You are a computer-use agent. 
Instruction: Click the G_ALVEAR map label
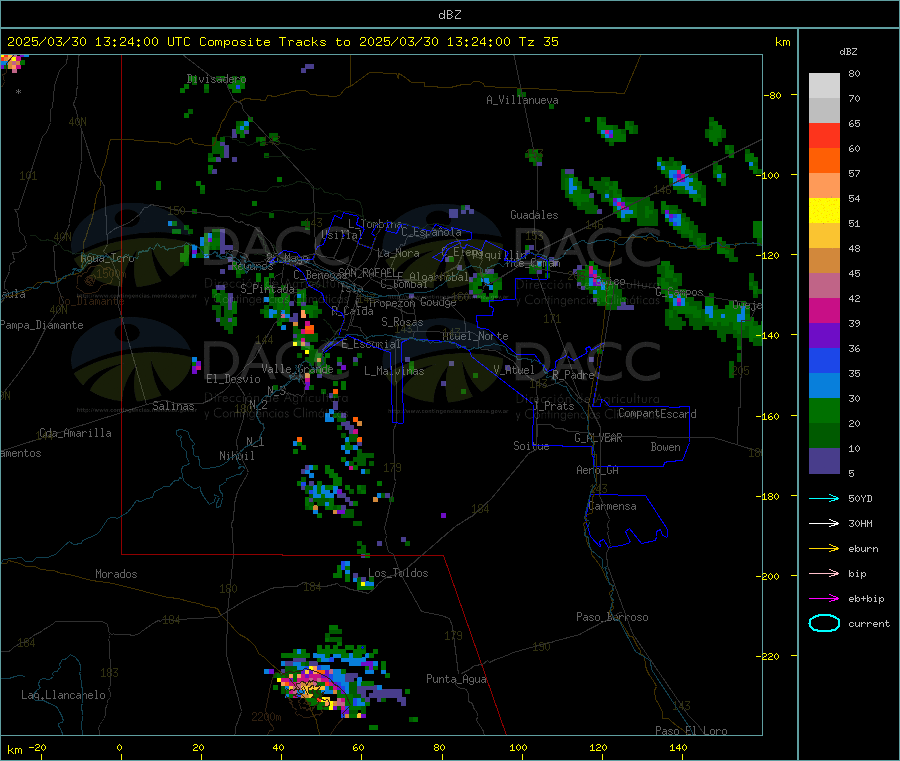(x=598, y=438)
